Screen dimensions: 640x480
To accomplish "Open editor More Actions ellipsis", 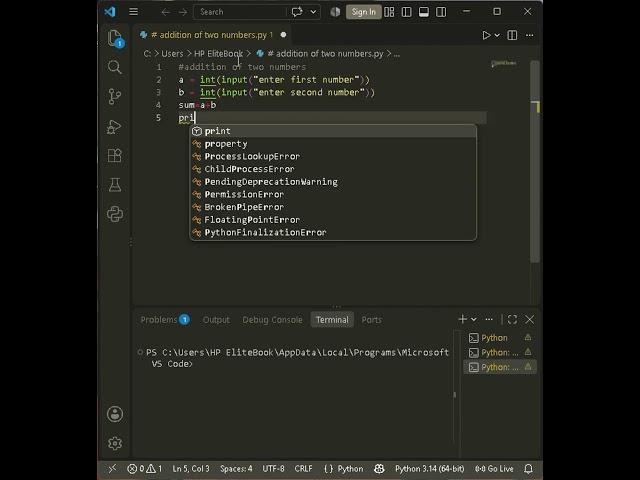I will coord(529,35).
